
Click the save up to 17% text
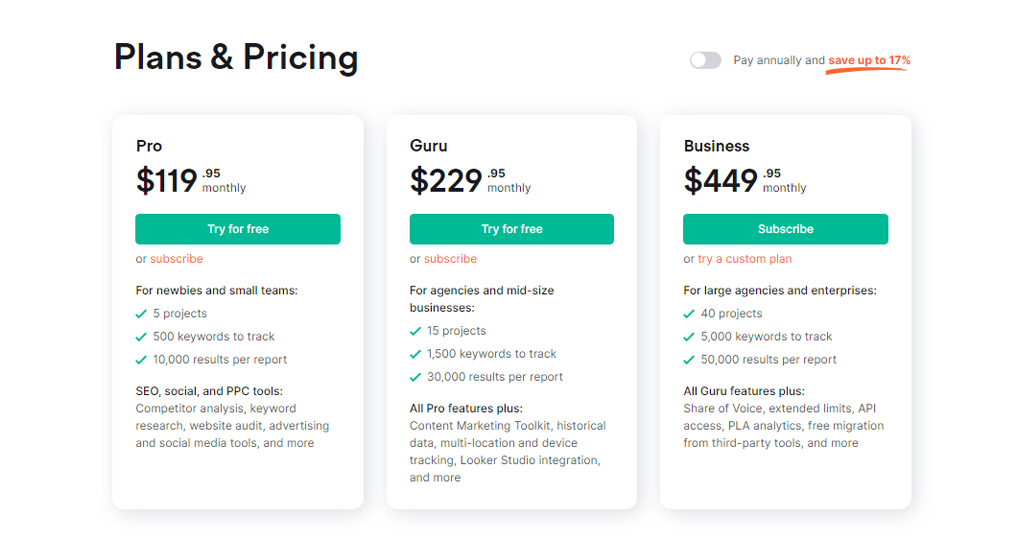tap(869, 60)
